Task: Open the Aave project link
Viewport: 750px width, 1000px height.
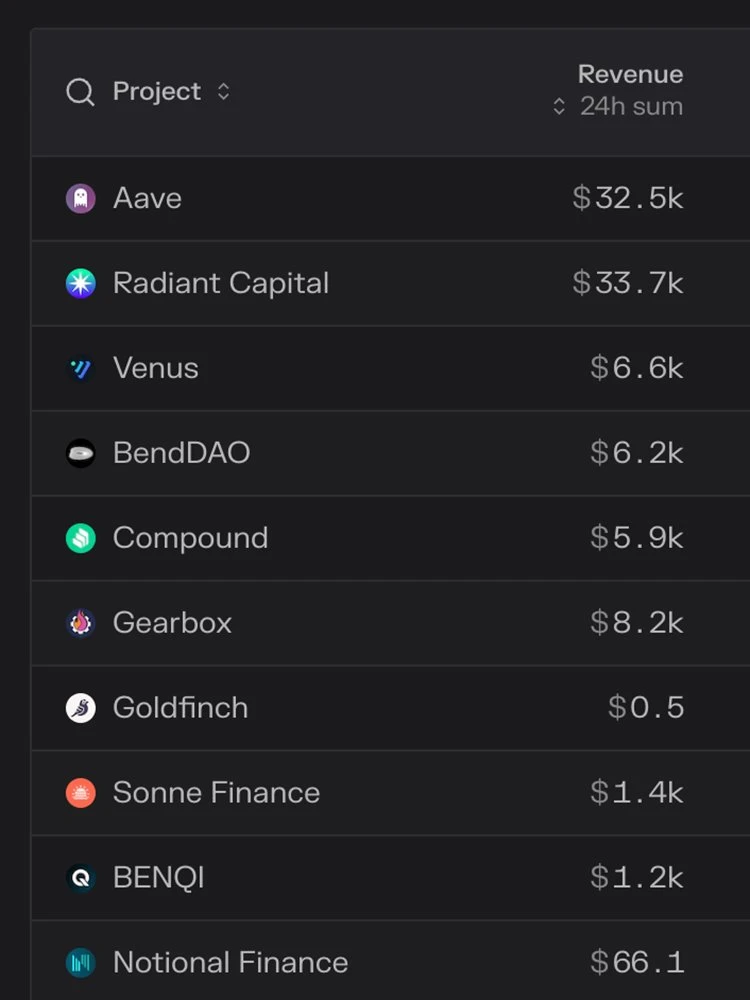Action: pyautogui.click(x=147, y=198)
